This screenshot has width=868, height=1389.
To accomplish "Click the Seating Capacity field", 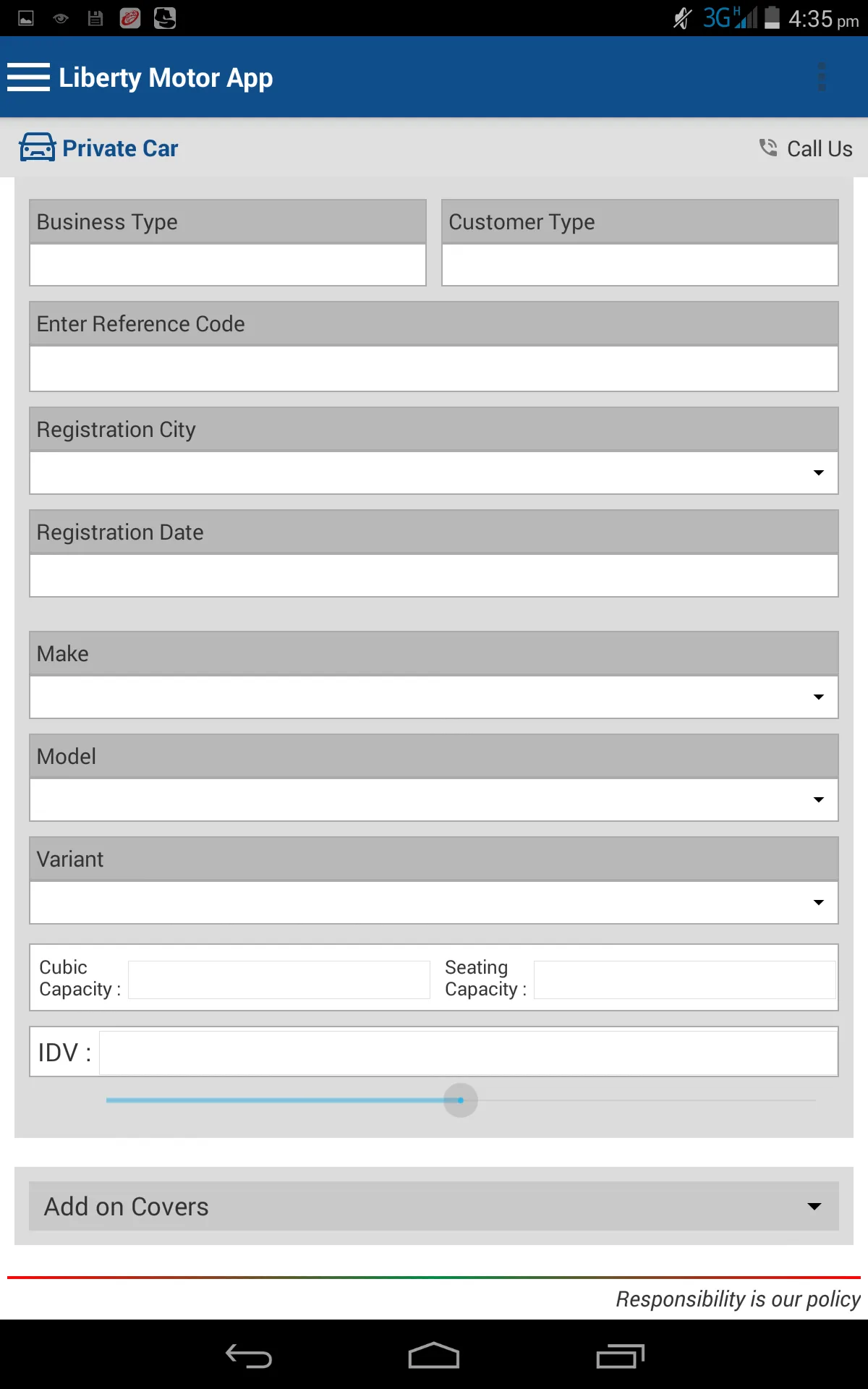I will point(685,980).
